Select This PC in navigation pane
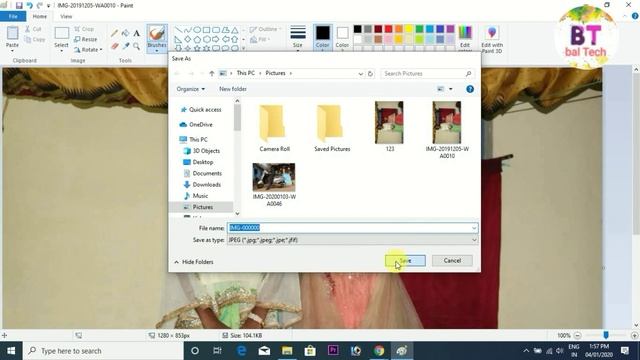640x360 pixels. (193, 139)
